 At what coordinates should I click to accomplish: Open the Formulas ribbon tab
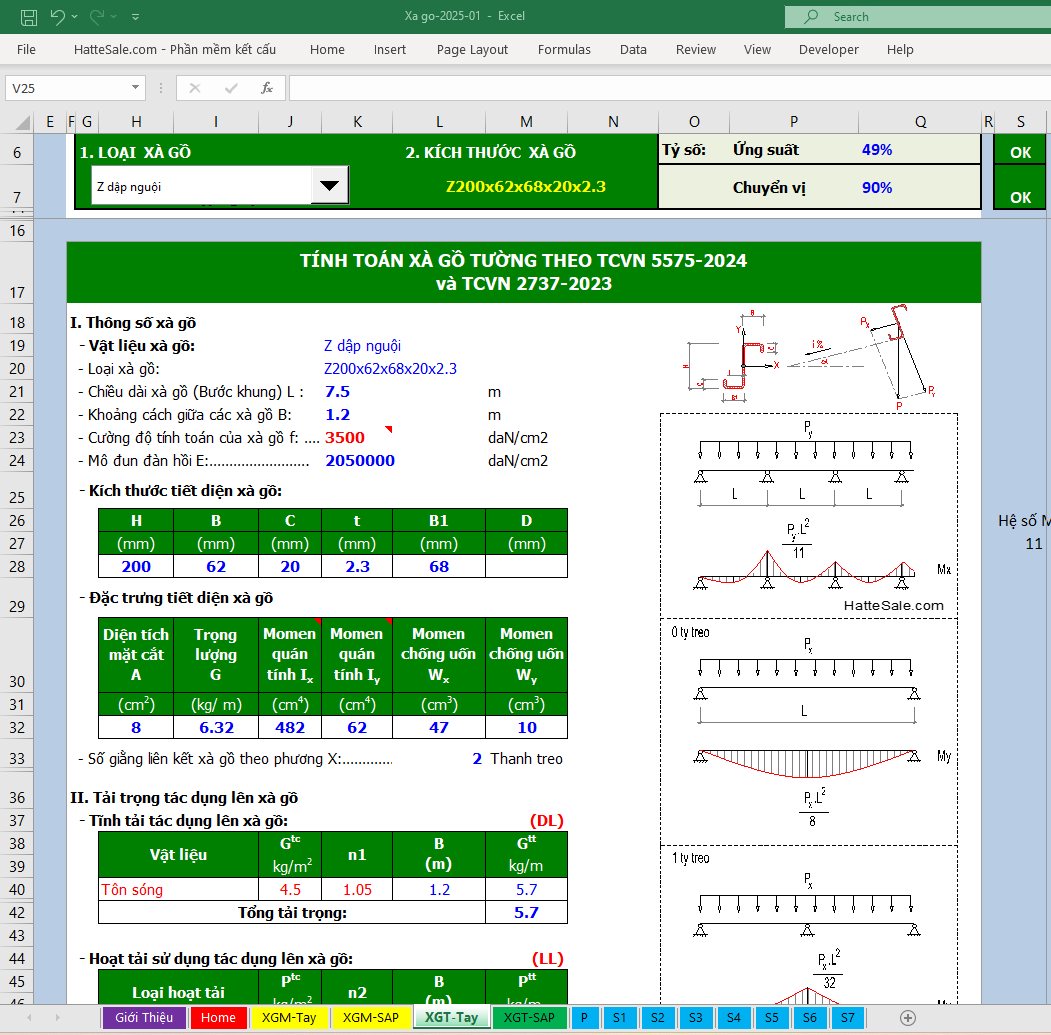[564, 50]
